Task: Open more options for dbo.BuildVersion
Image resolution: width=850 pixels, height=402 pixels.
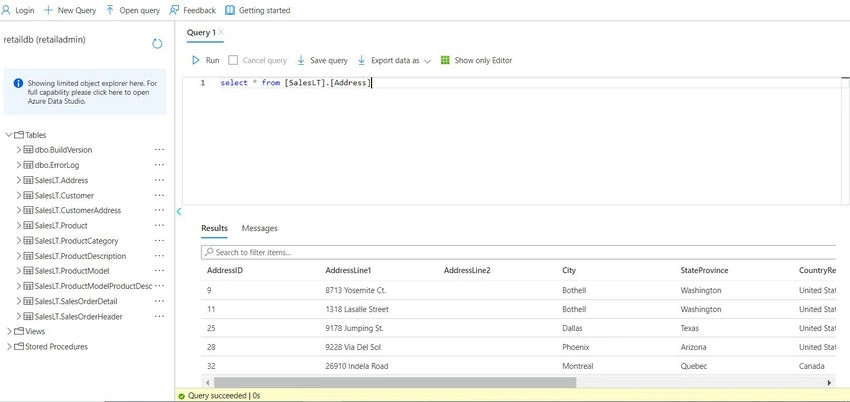Action: point(159,150)
